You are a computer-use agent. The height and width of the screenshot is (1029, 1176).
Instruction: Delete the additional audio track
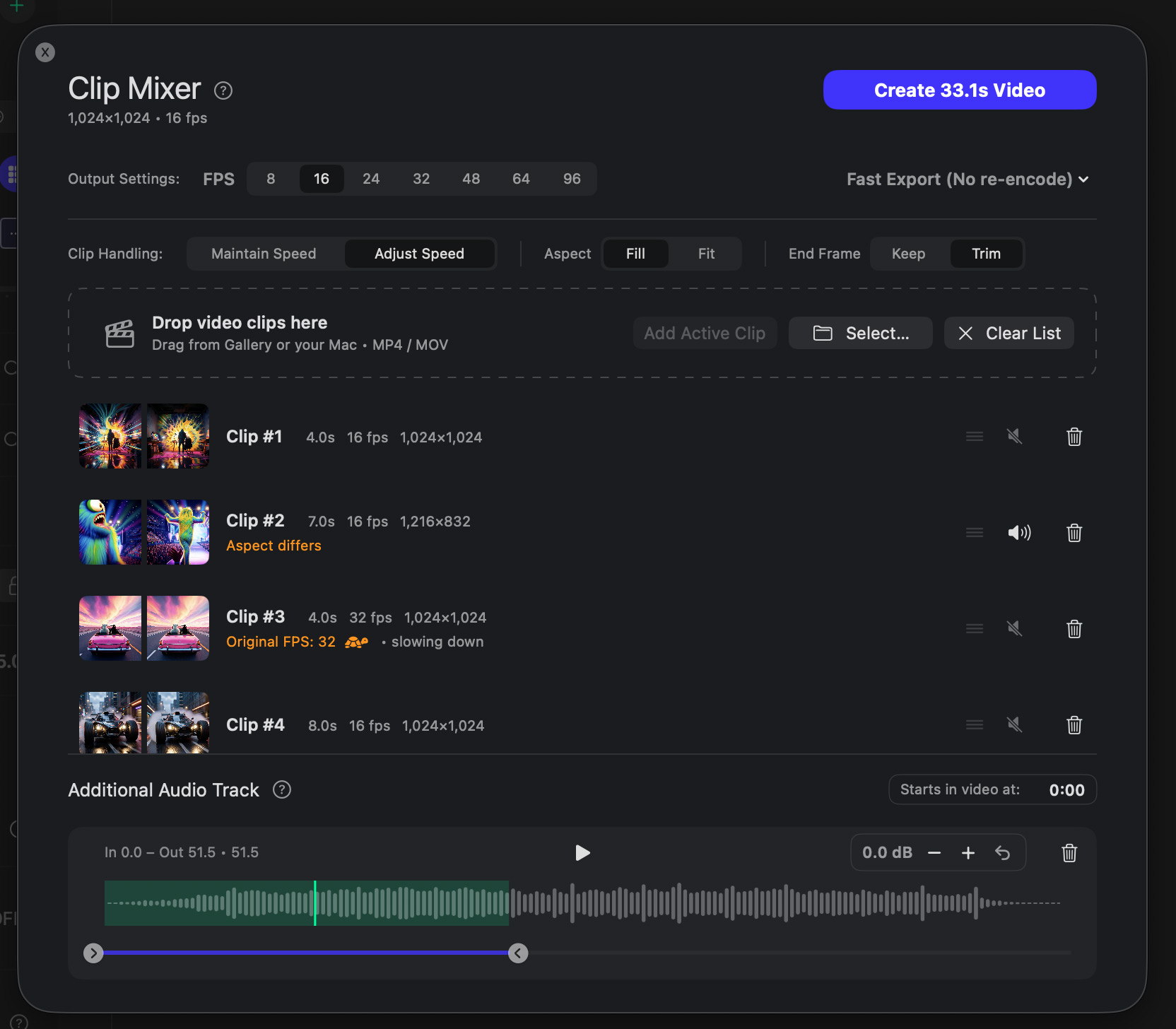(1069, 853)
